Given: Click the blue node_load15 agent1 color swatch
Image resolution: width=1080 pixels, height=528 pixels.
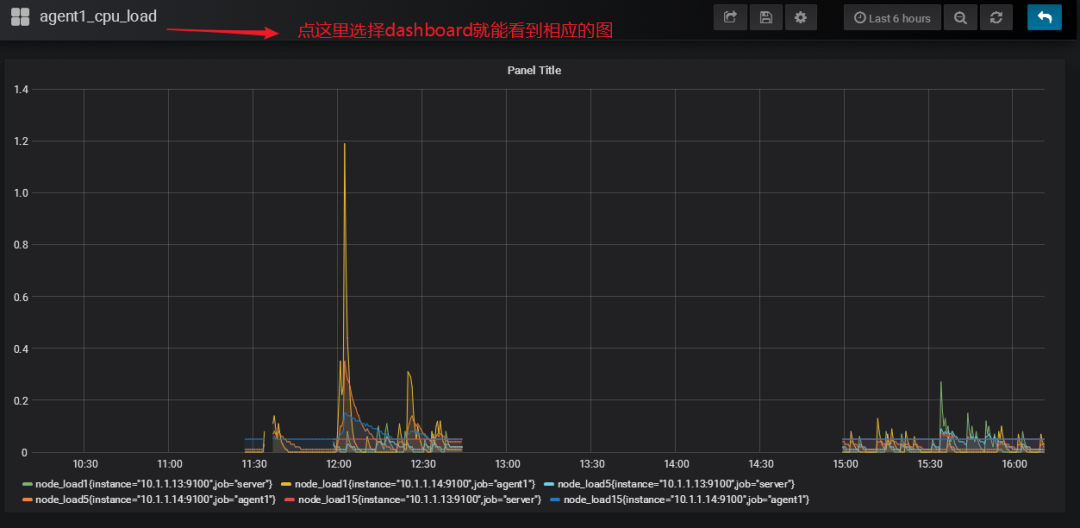Looking at the screenshot, I should pos(556,499).
